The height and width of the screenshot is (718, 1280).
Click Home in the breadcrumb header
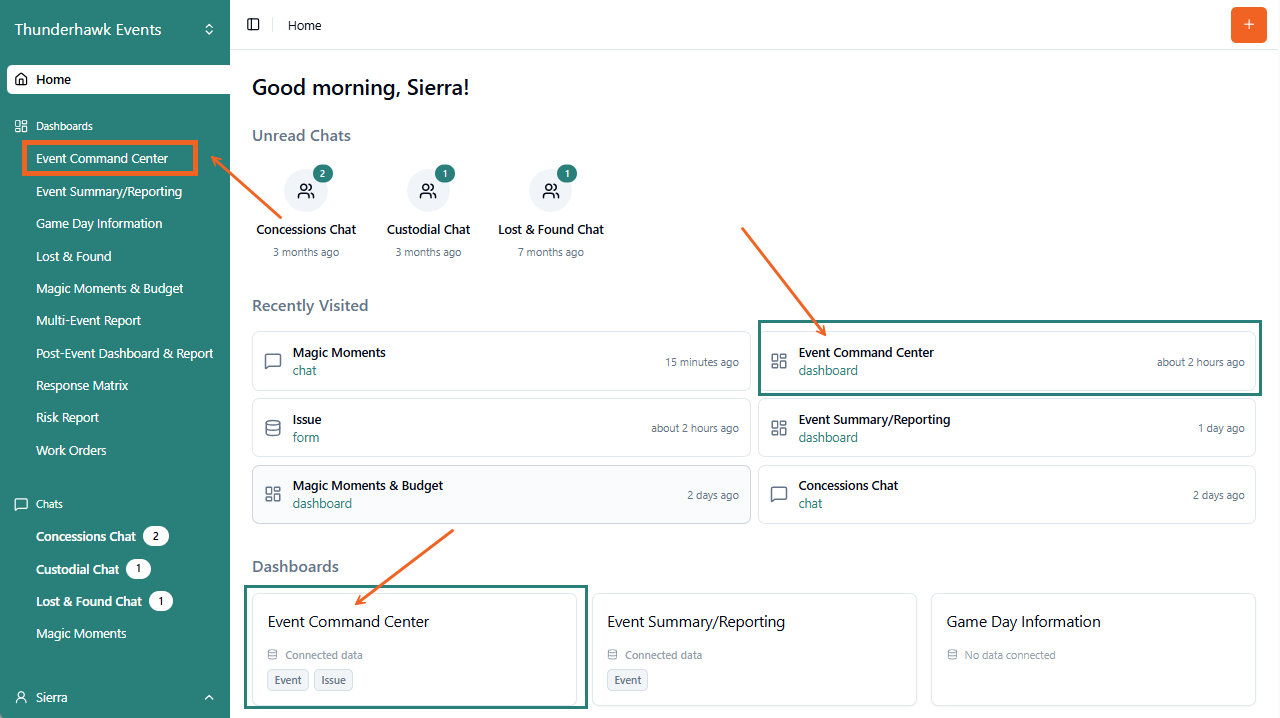coord(305,25)
